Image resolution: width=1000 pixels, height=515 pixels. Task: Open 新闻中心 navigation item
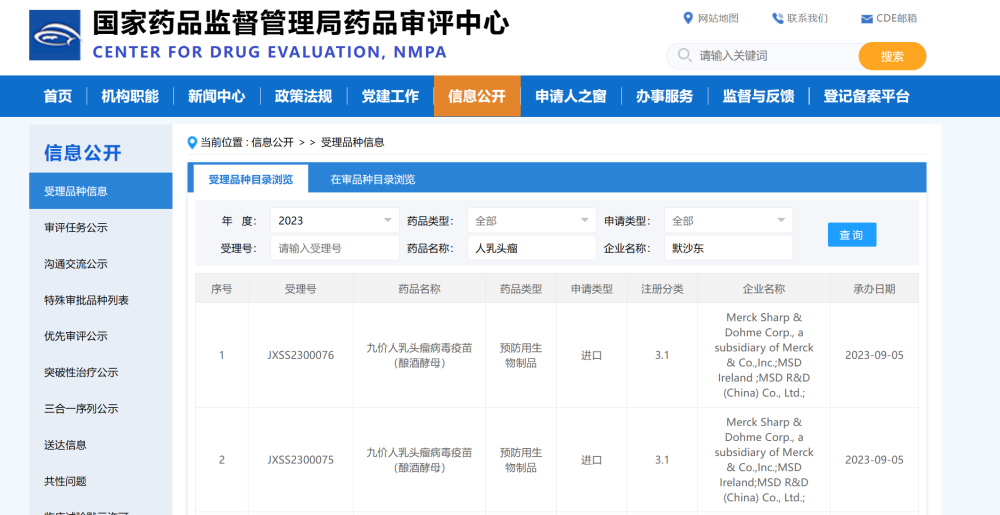coord(217,96)
